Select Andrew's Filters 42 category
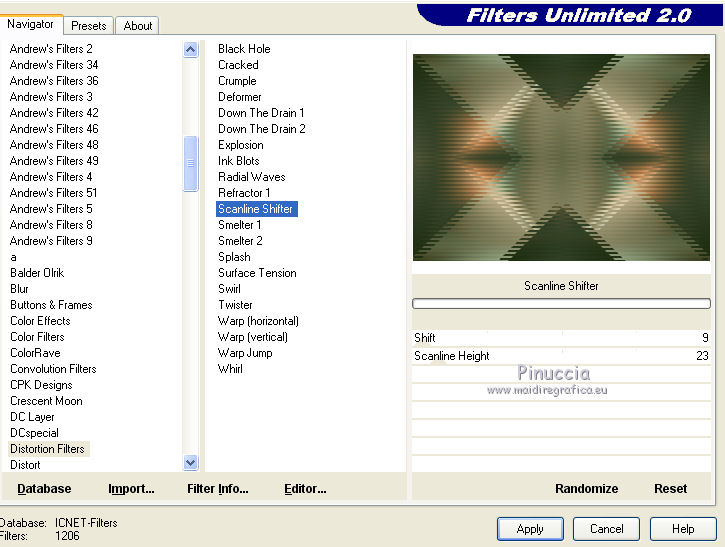 [54, 113]
